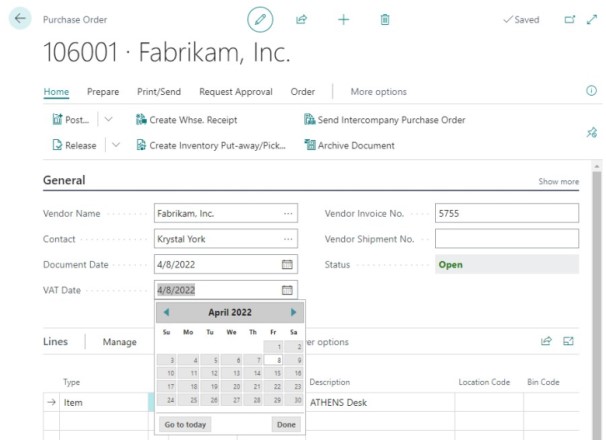The height and width of the screenshot is (440, 606).
Task: Click the Lines section heading
Action: click(55, 342)
